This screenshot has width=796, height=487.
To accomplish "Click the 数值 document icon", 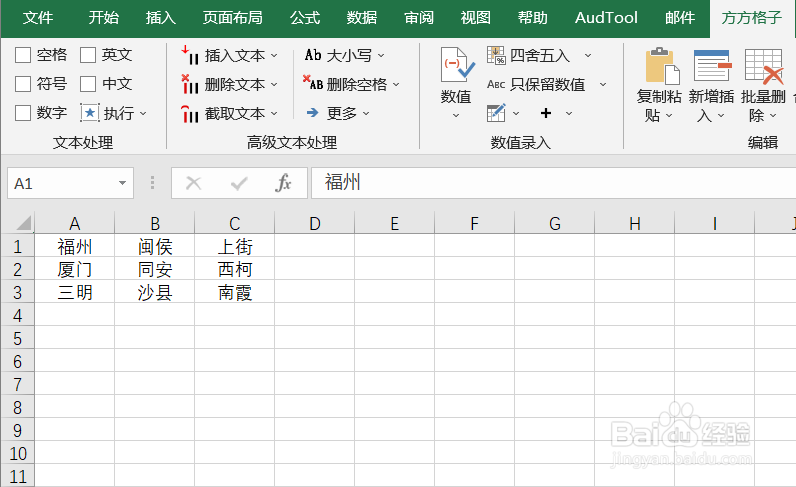I will (x=457, y=64).
